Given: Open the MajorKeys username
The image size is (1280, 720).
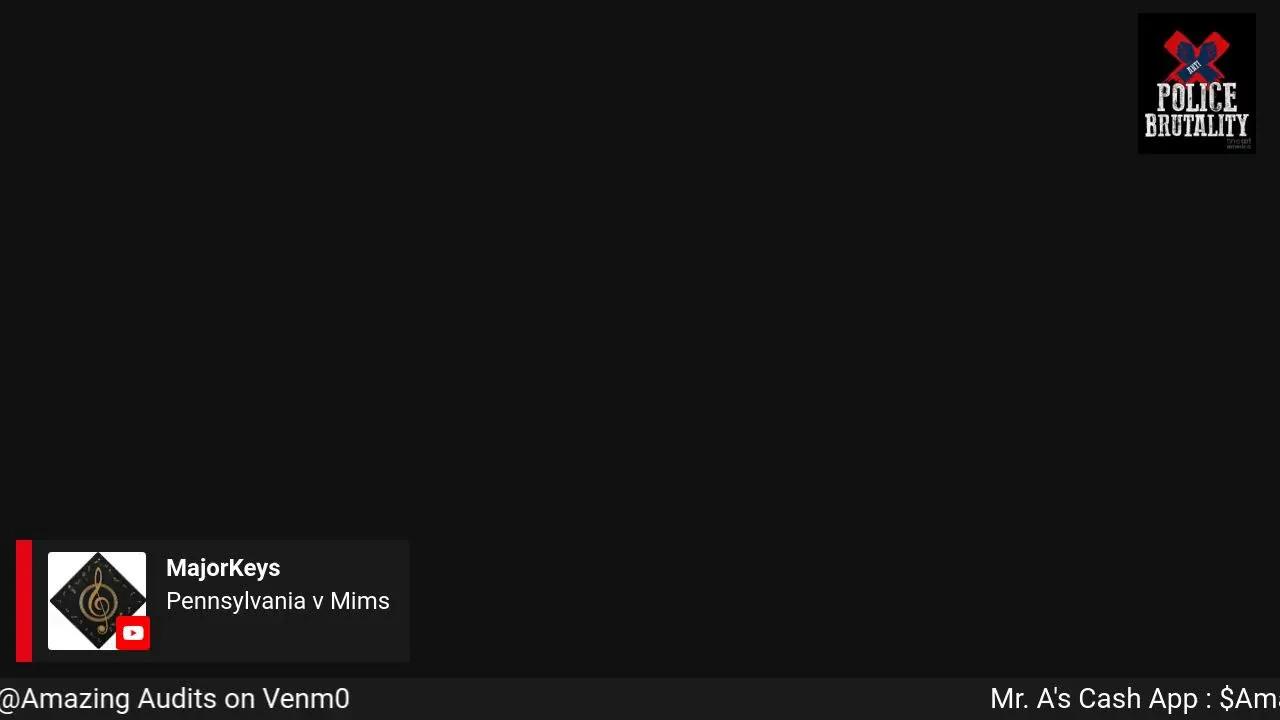Looking at the screenshot, I should tap(223, 568).
